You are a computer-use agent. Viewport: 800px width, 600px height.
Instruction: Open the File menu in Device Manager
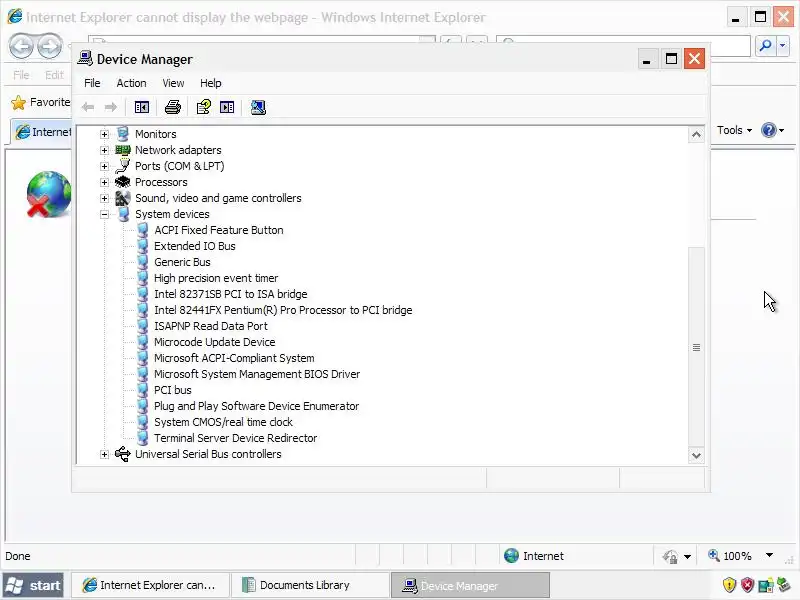[x=92, y=83]
